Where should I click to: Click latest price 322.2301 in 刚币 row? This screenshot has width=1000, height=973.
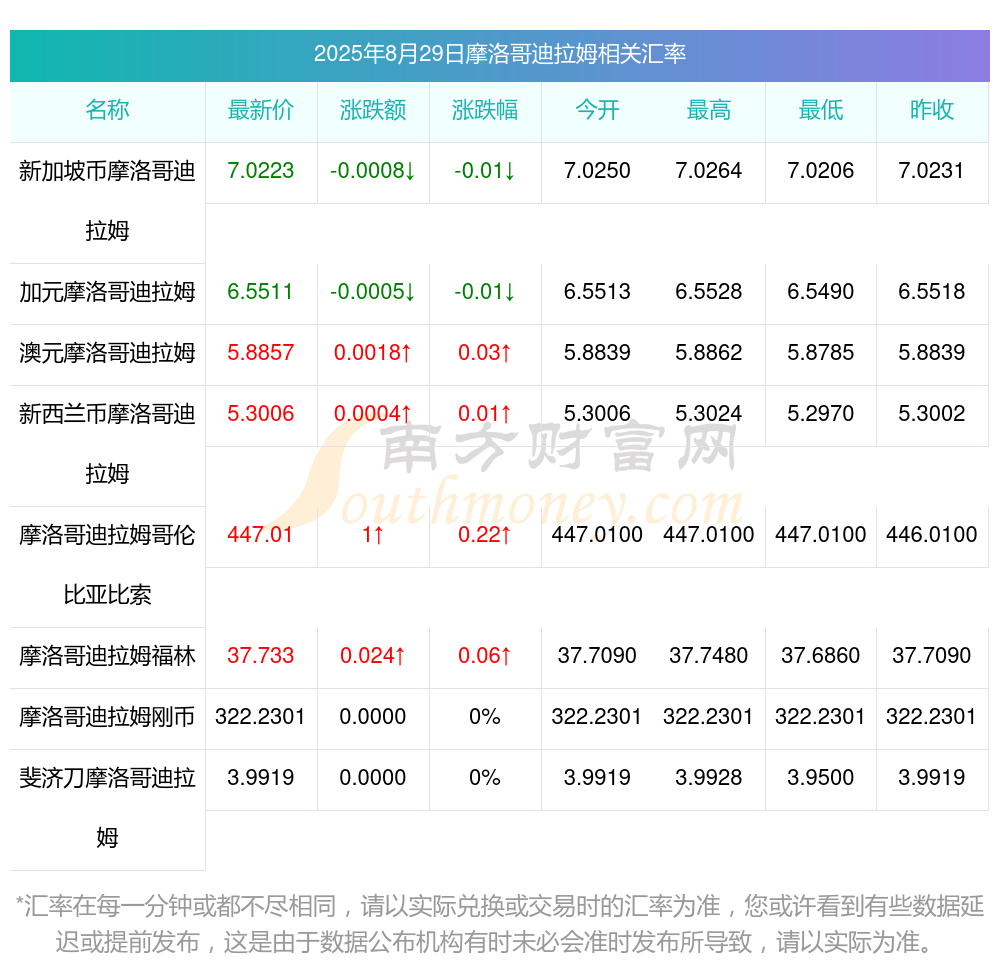[261, 717]
